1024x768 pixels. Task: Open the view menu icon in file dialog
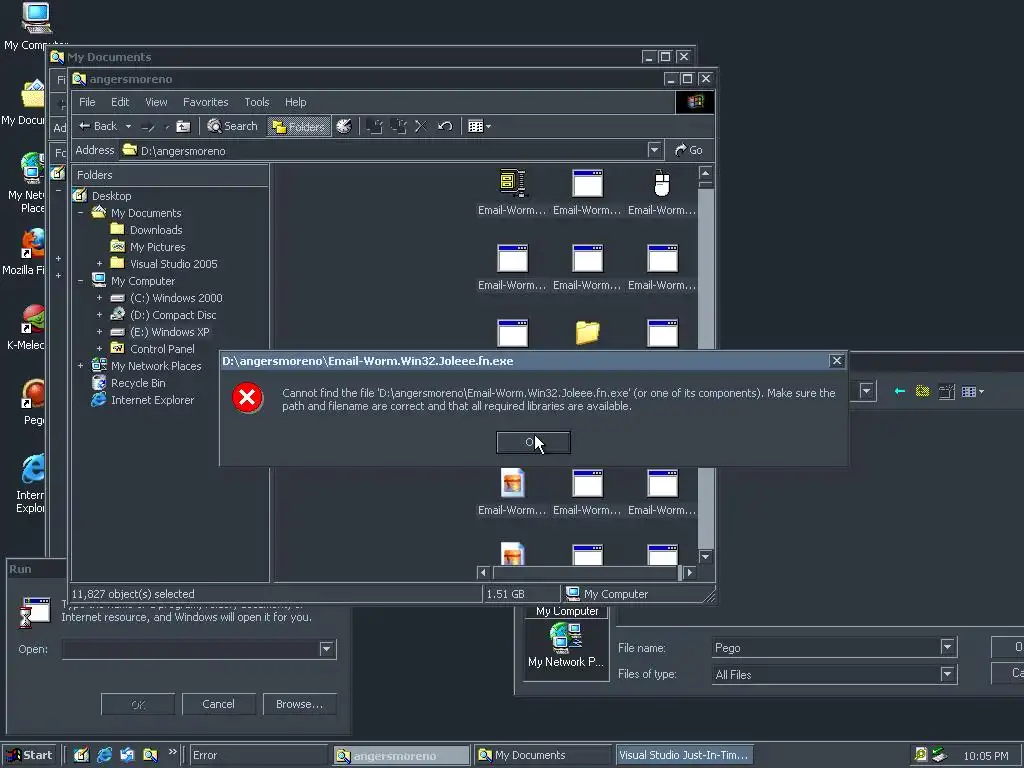[x=972, y=391]
